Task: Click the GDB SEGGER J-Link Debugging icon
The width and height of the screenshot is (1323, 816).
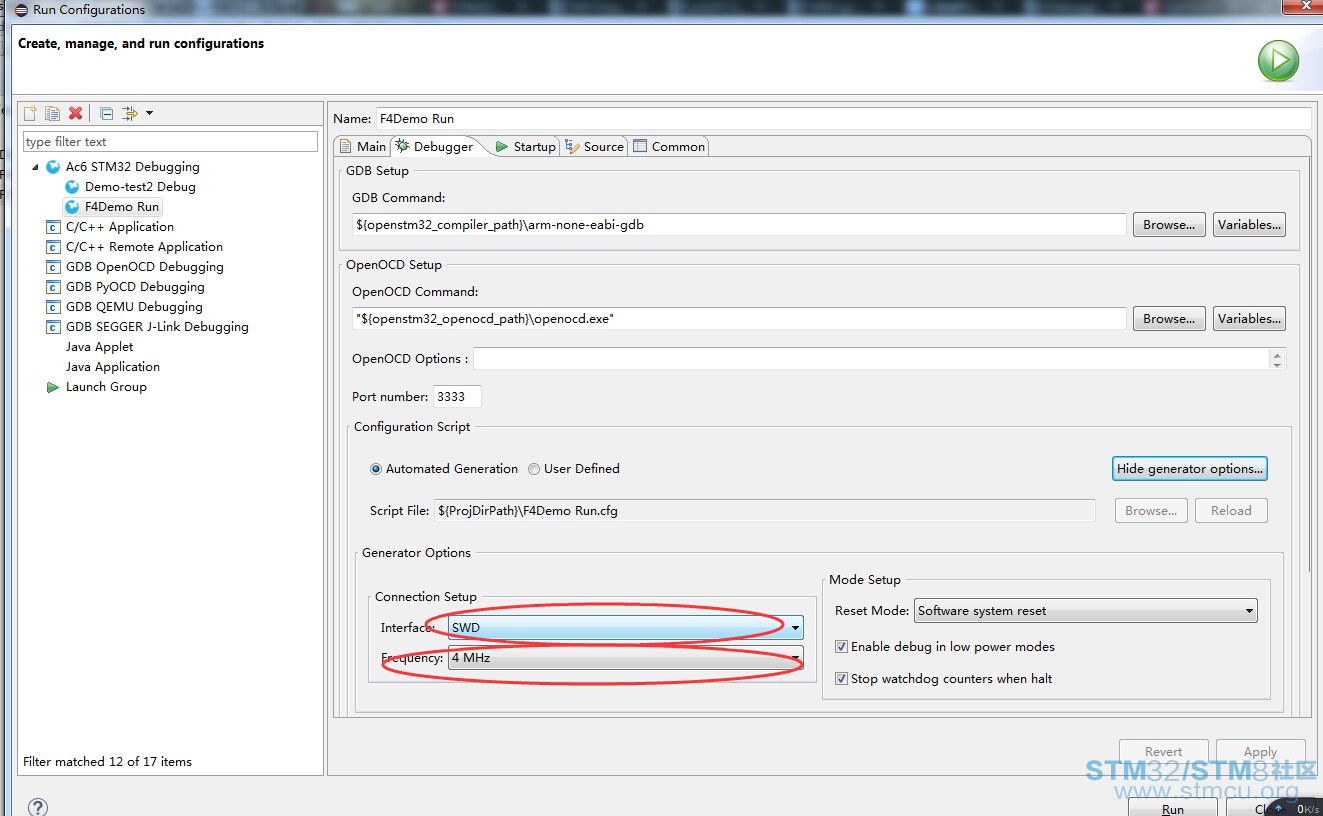Action: click(x=53, y=327)
